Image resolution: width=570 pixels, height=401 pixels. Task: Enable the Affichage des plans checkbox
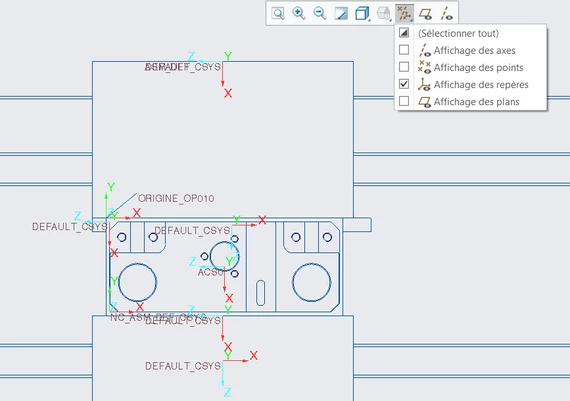coord(404,101)
